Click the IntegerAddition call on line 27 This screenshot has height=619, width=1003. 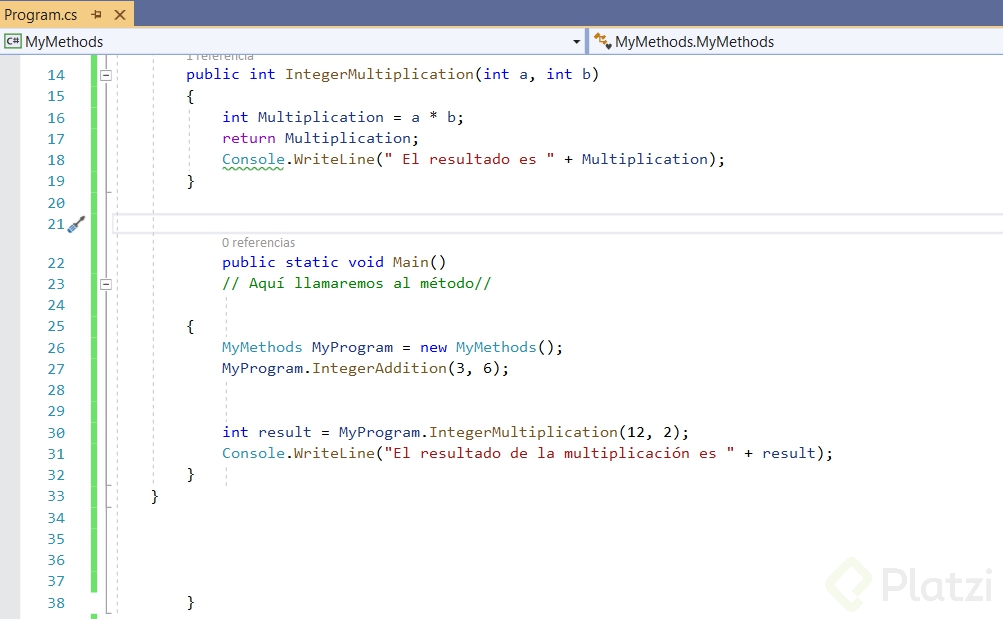coord(379,368)
